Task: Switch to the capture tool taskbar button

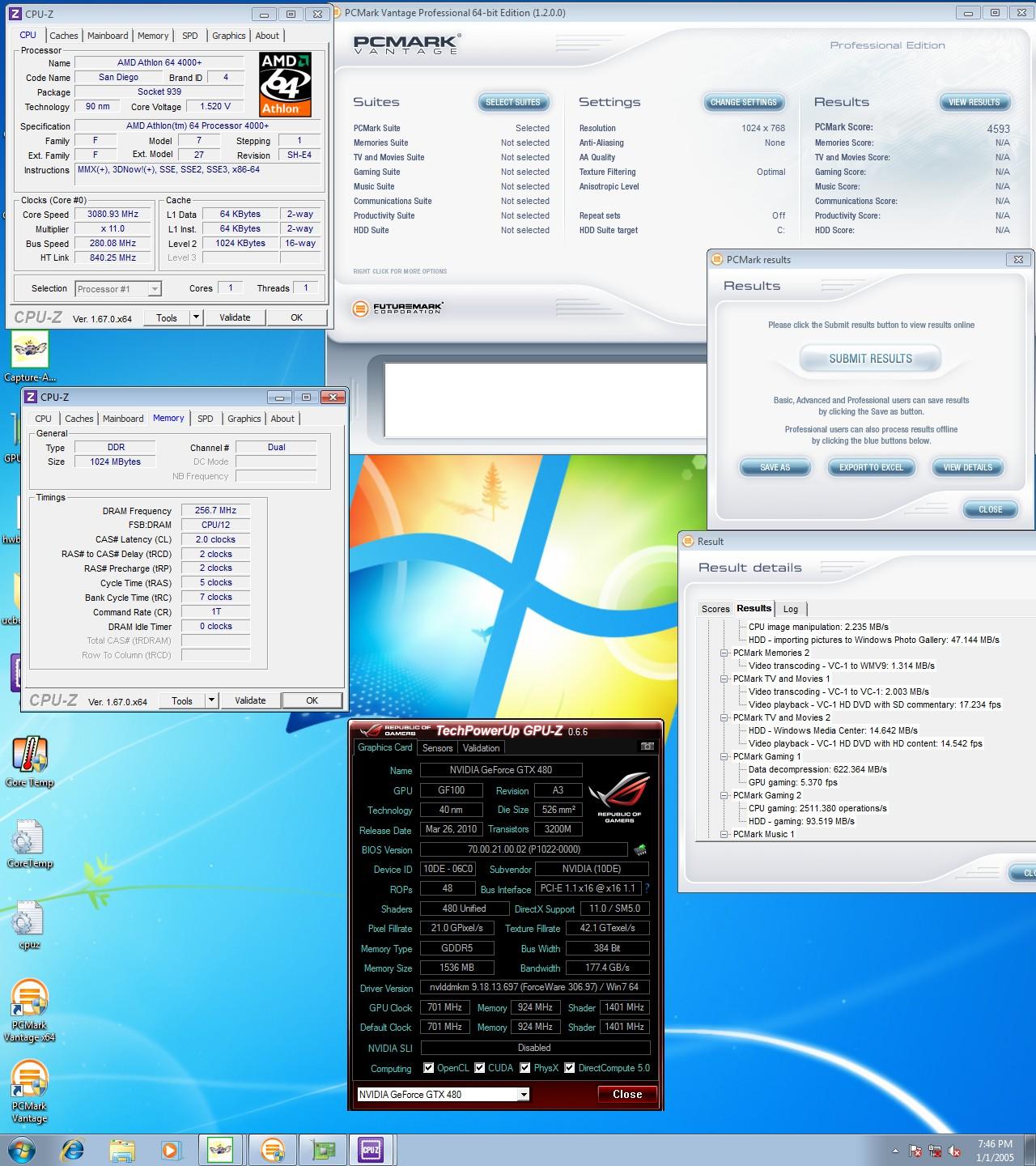Action: coord(221,1149)
